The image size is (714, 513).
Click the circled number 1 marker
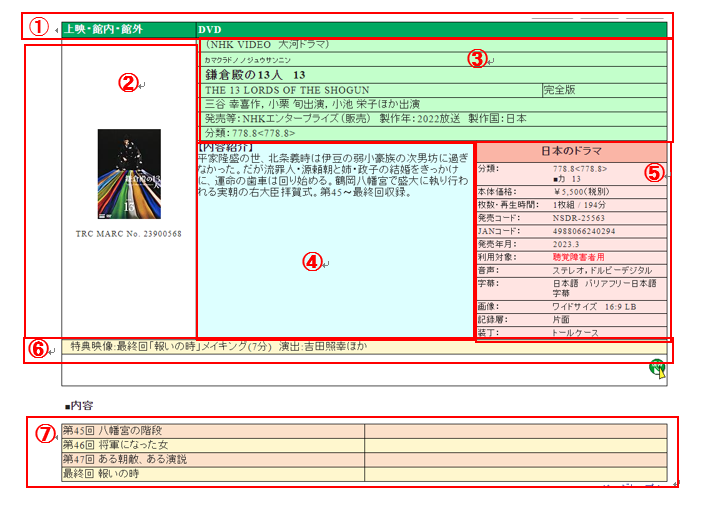click(38, 27)
